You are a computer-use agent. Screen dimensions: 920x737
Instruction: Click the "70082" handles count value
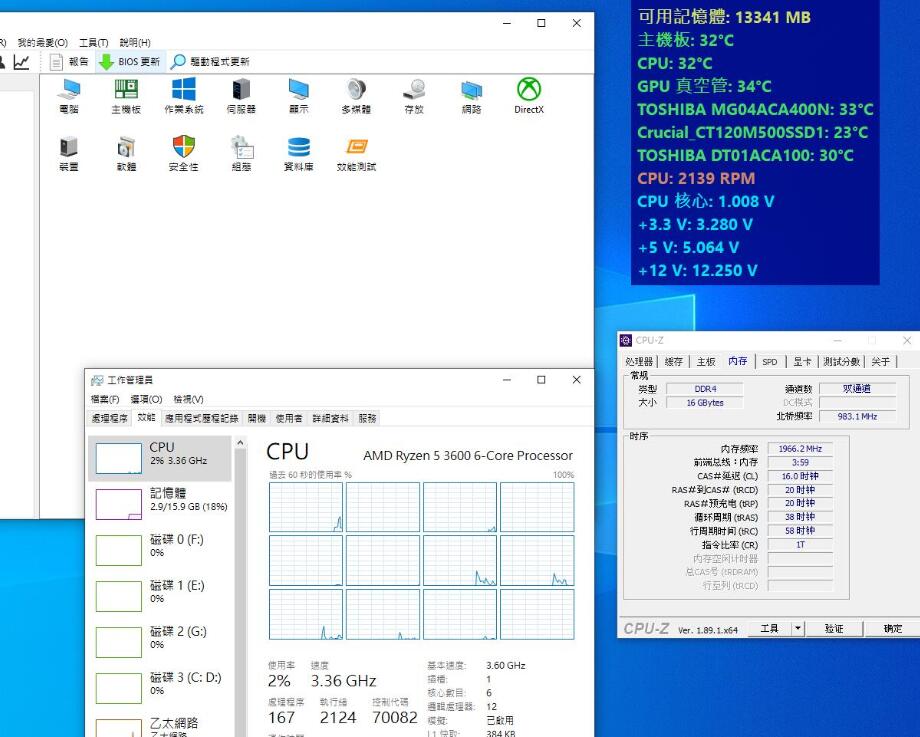tap(395, 717)
